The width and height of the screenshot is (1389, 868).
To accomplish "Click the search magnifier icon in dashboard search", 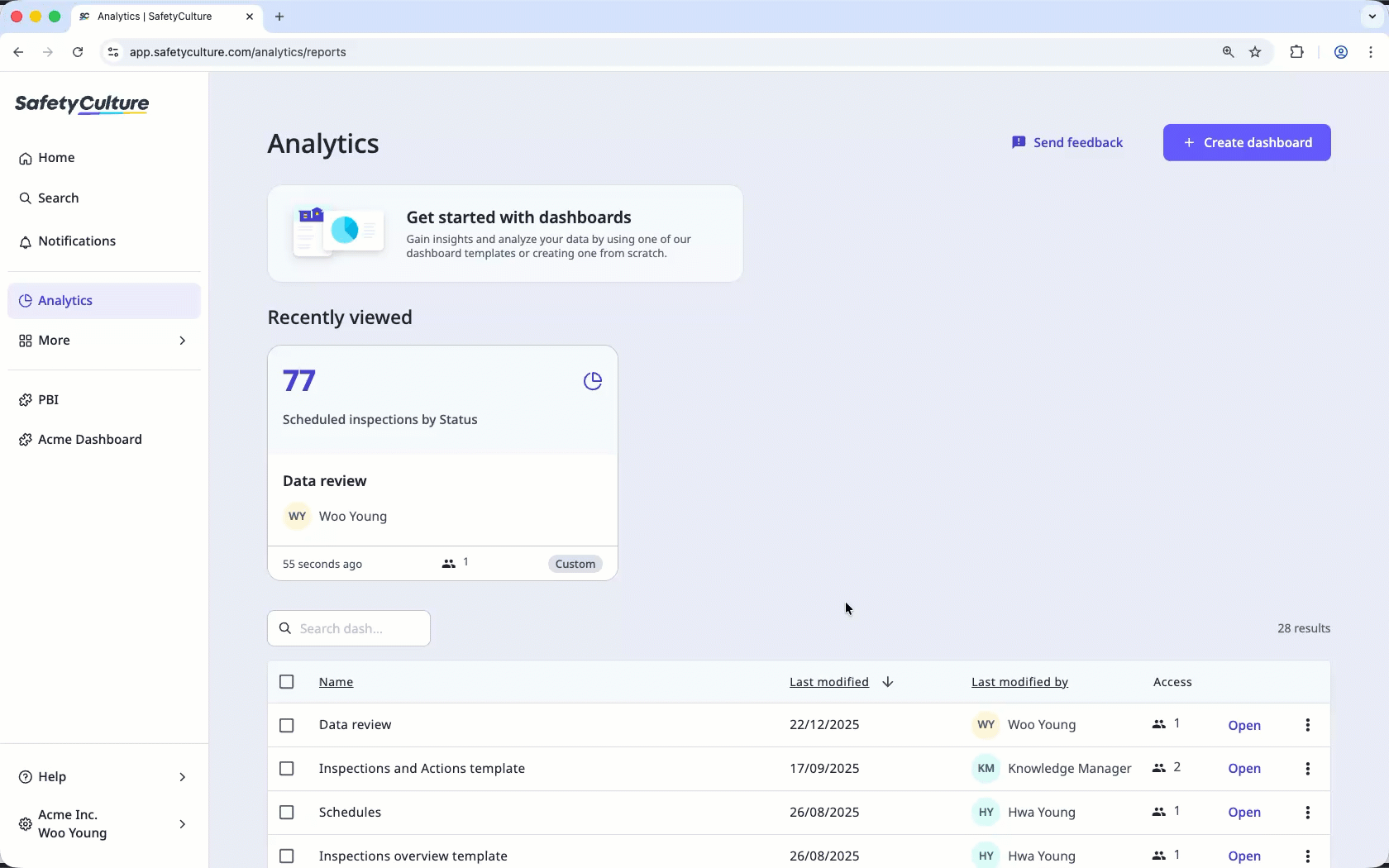I will pos(285,628).
